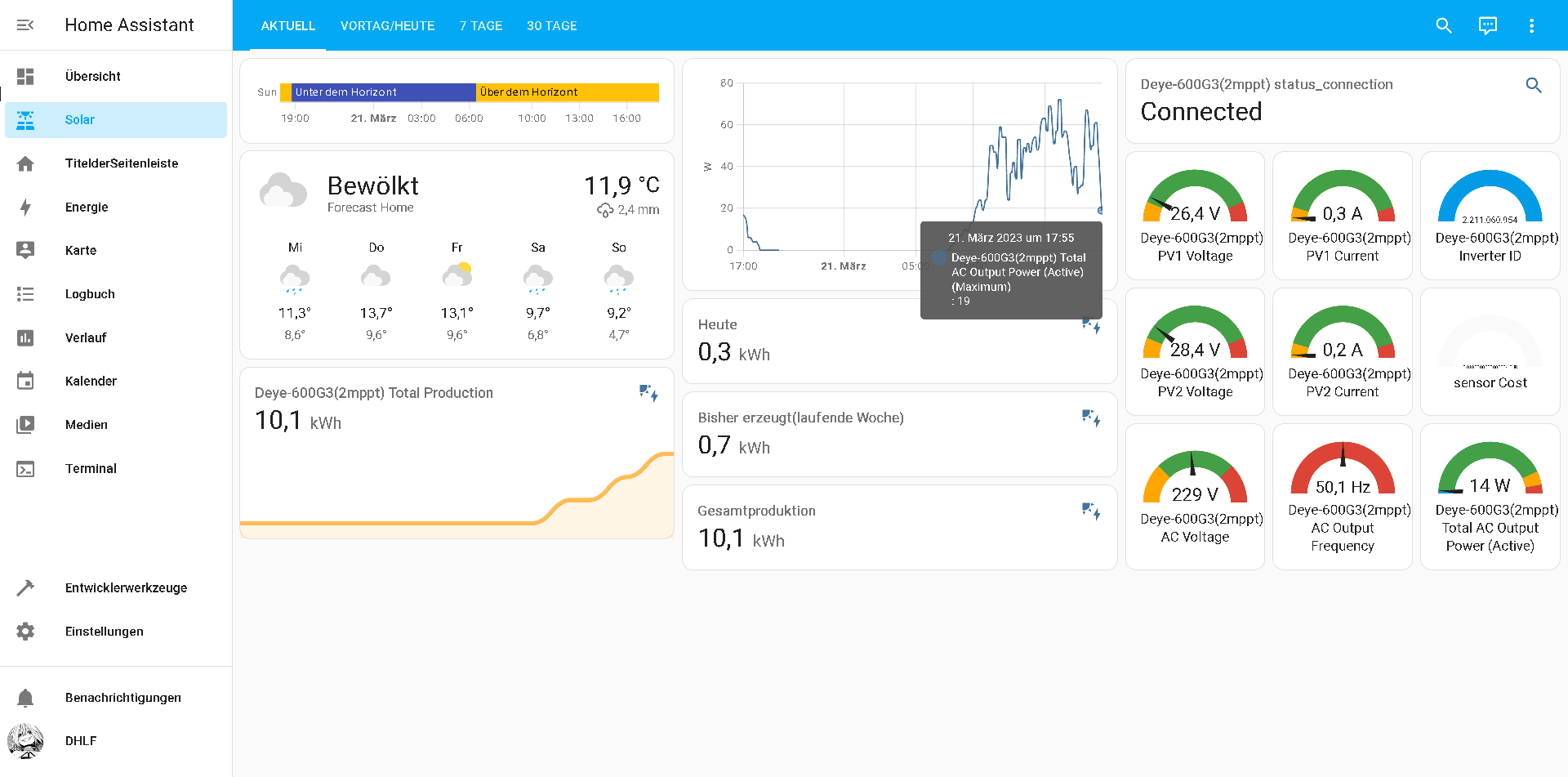Click magnifier icon on status_connection card

coord(1534,85)
